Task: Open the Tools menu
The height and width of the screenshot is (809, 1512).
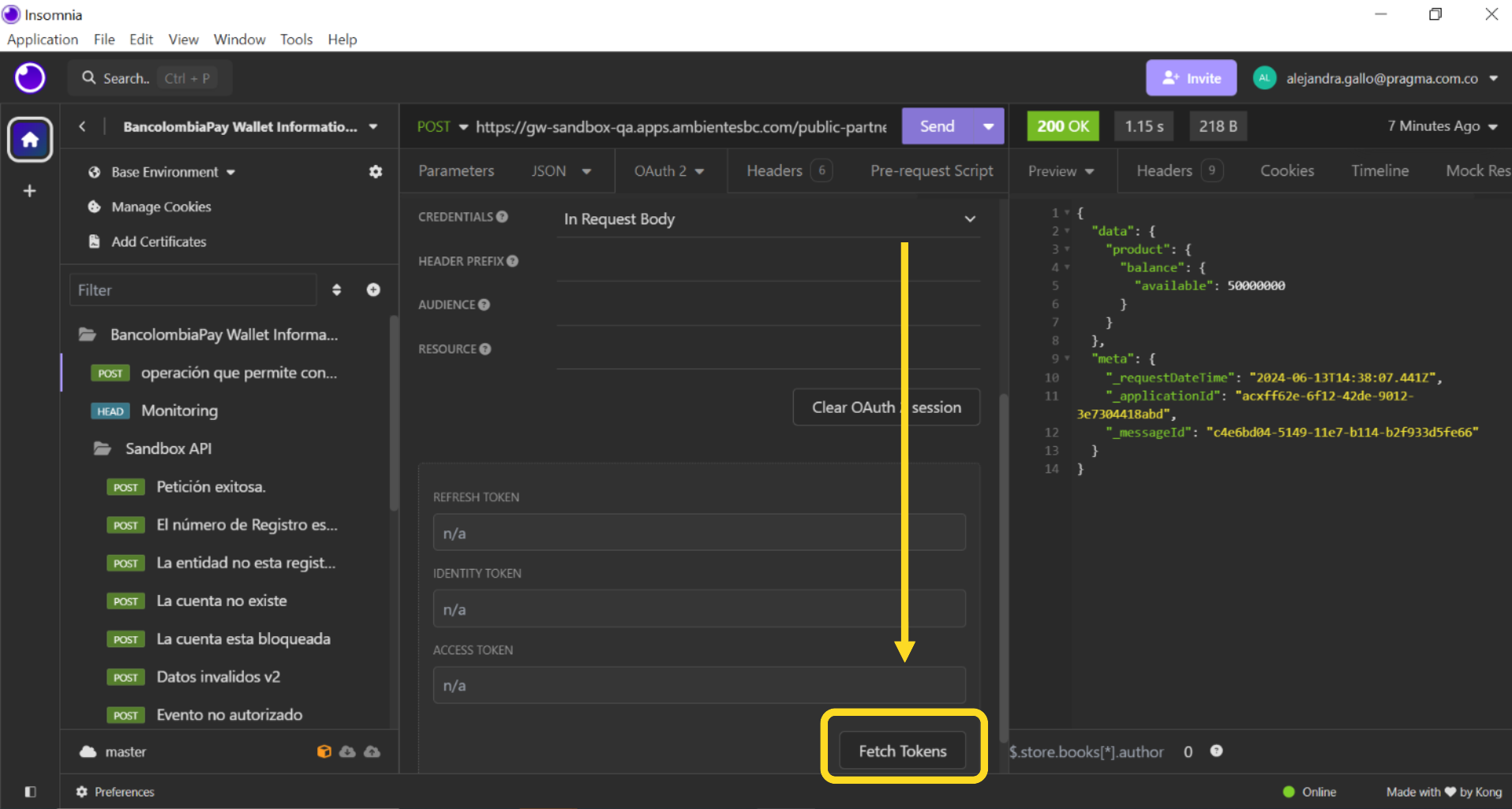Action: pyautogui.click(x=296, y=39)
